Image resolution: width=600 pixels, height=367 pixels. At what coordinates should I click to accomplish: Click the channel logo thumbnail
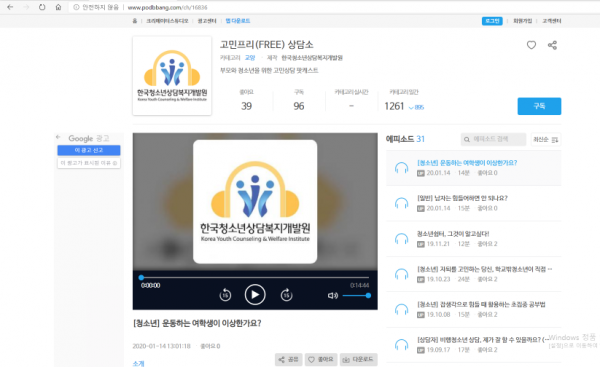[172, 75]
